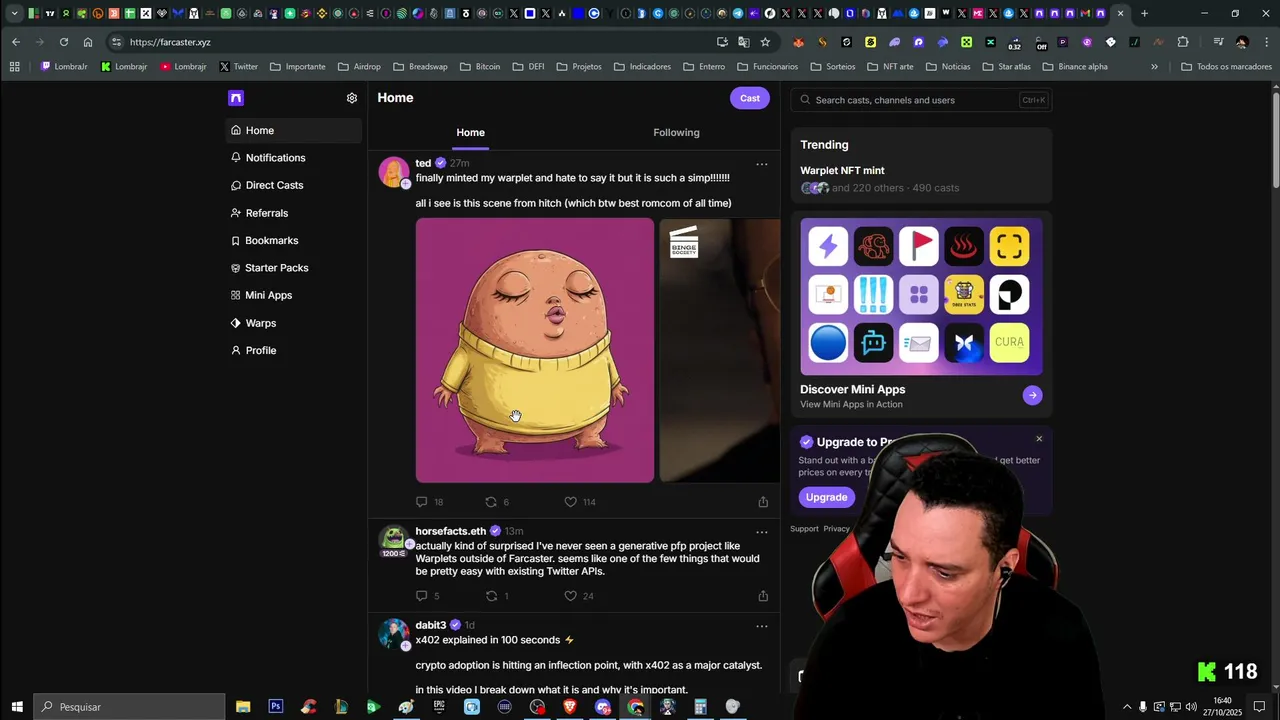This screenshot has width=1280, height=720.
Task: Open Warplet NFT mint trending topic
Action: pos(842,170)
